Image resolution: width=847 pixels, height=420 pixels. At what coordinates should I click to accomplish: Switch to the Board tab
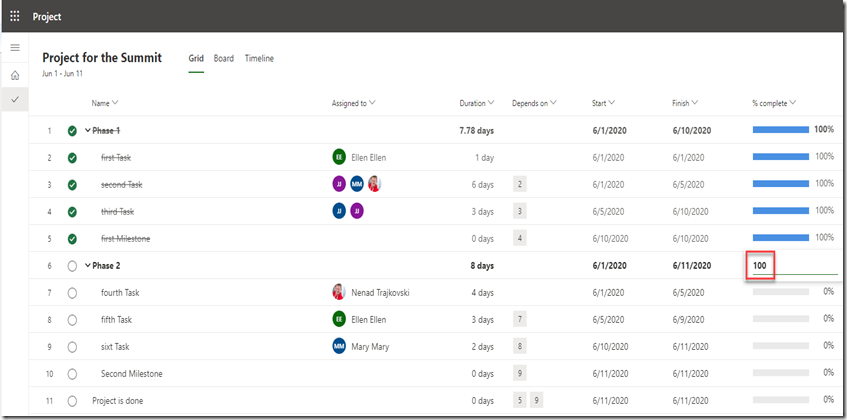coord(223,59)
